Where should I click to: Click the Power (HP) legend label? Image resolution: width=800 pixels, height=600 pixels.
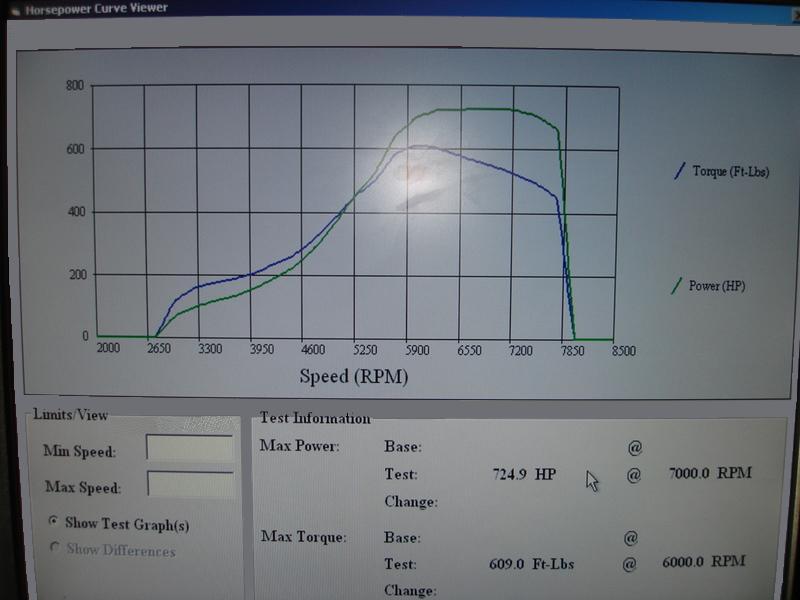click(x=717, y=286)
